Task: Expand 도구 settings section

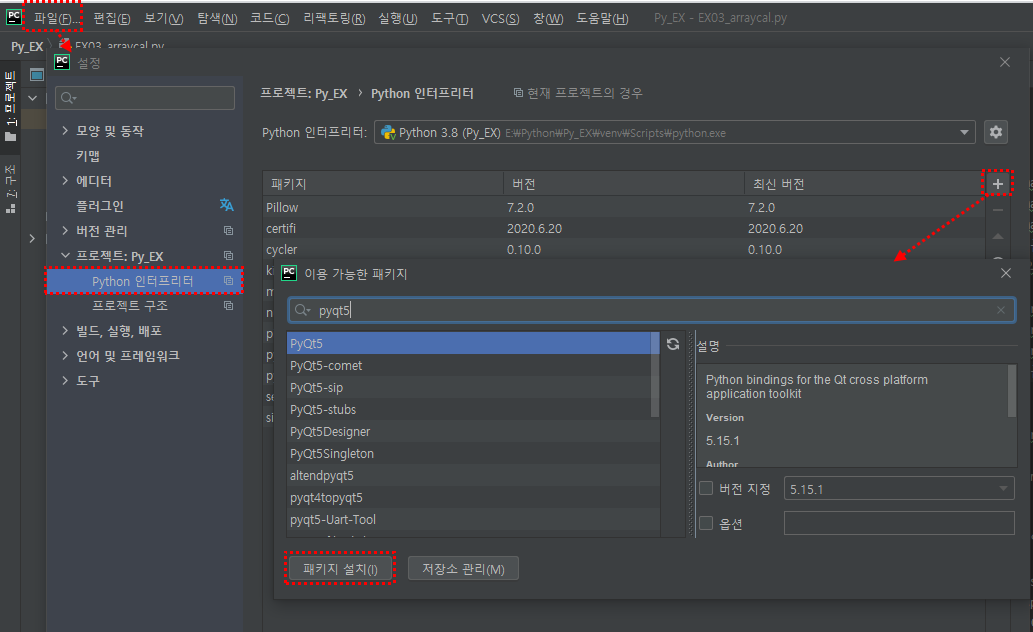Action: coord(65,381)
